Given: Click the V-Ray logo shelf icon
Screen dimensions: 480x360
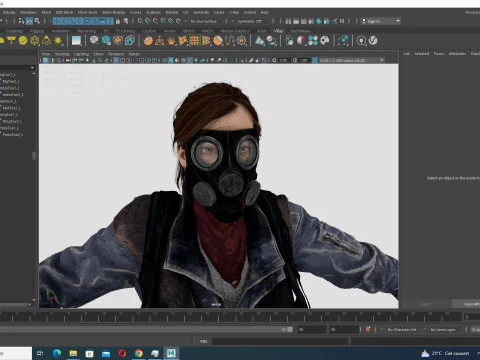Looking at the screenshot, I should (373, 41).
